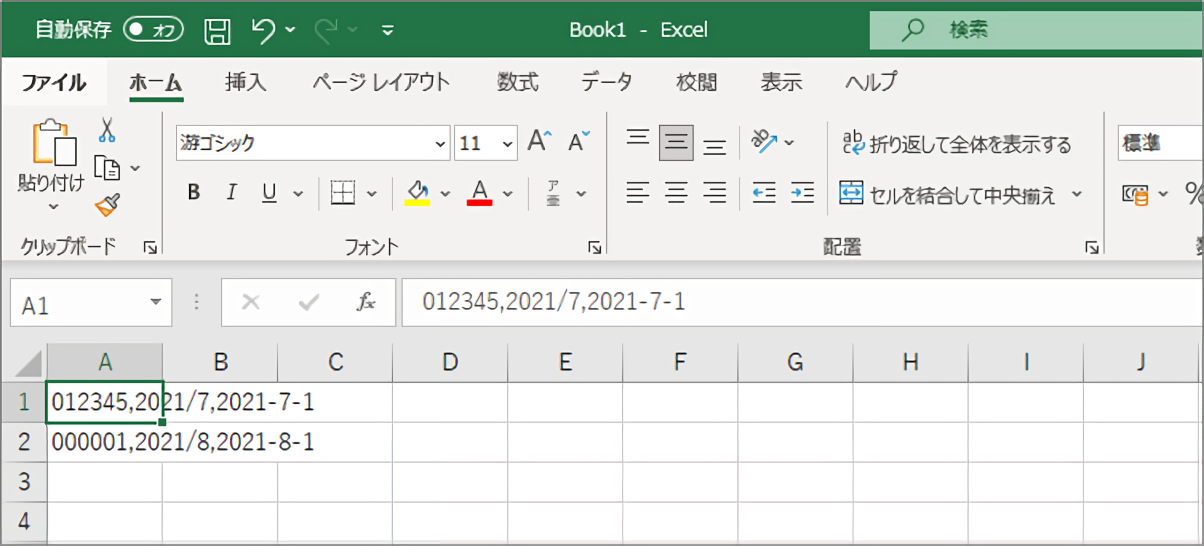This screenshot has height=546, width=1204.
Task: Click the formula bar Enter checkmark
Action: (309, 302)
